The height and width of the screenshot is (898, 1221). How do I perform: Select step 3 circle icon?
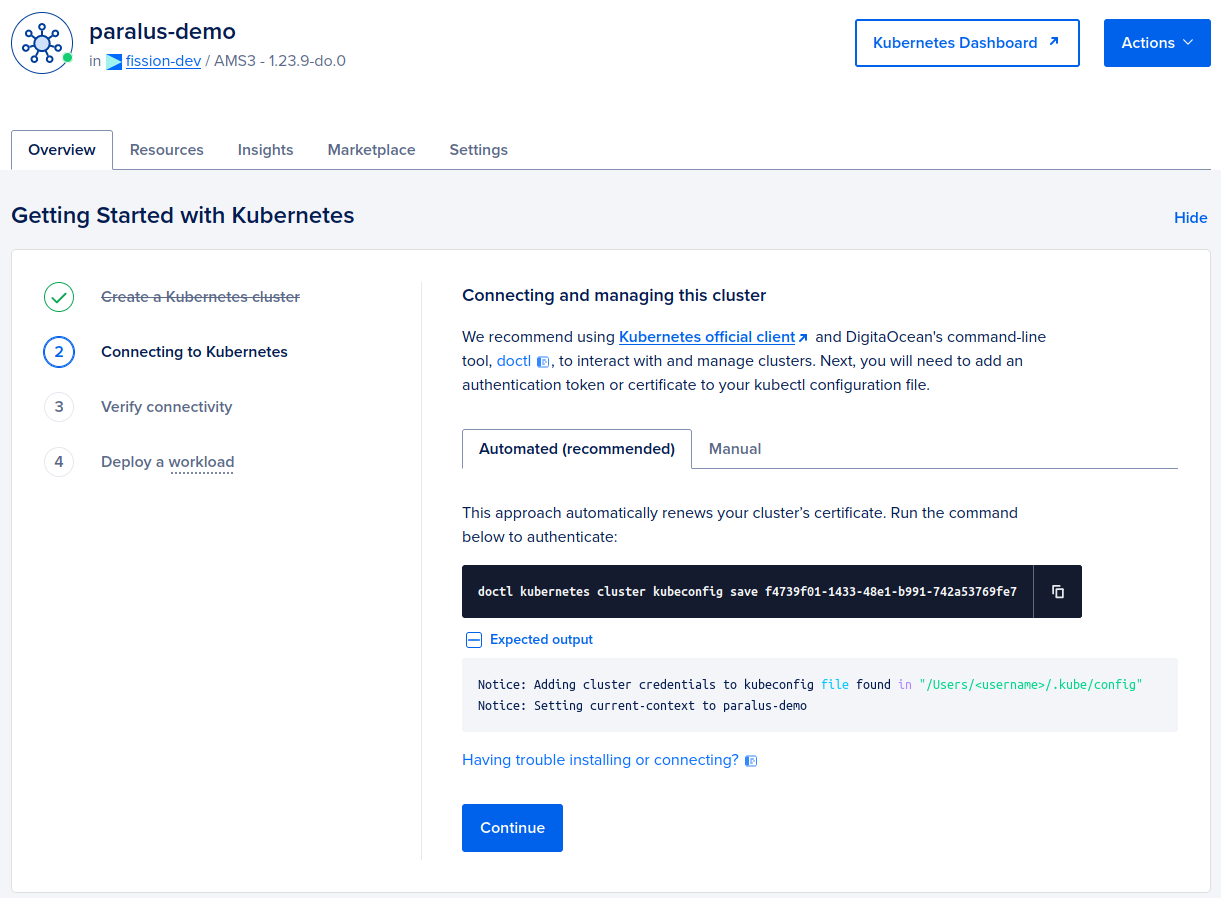59,407
